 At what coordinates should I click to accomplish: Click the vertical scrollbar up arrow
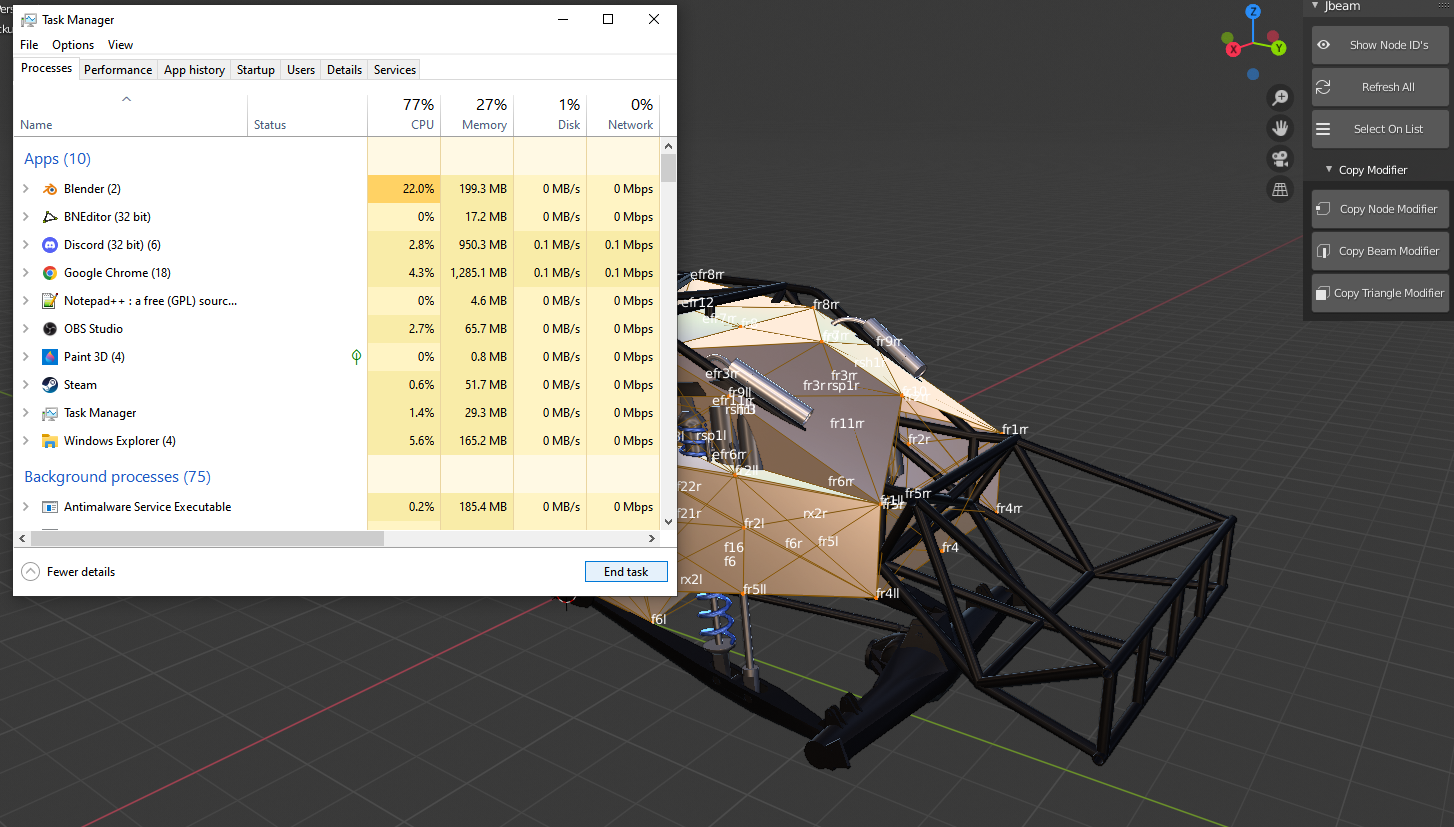coord(669,146)
